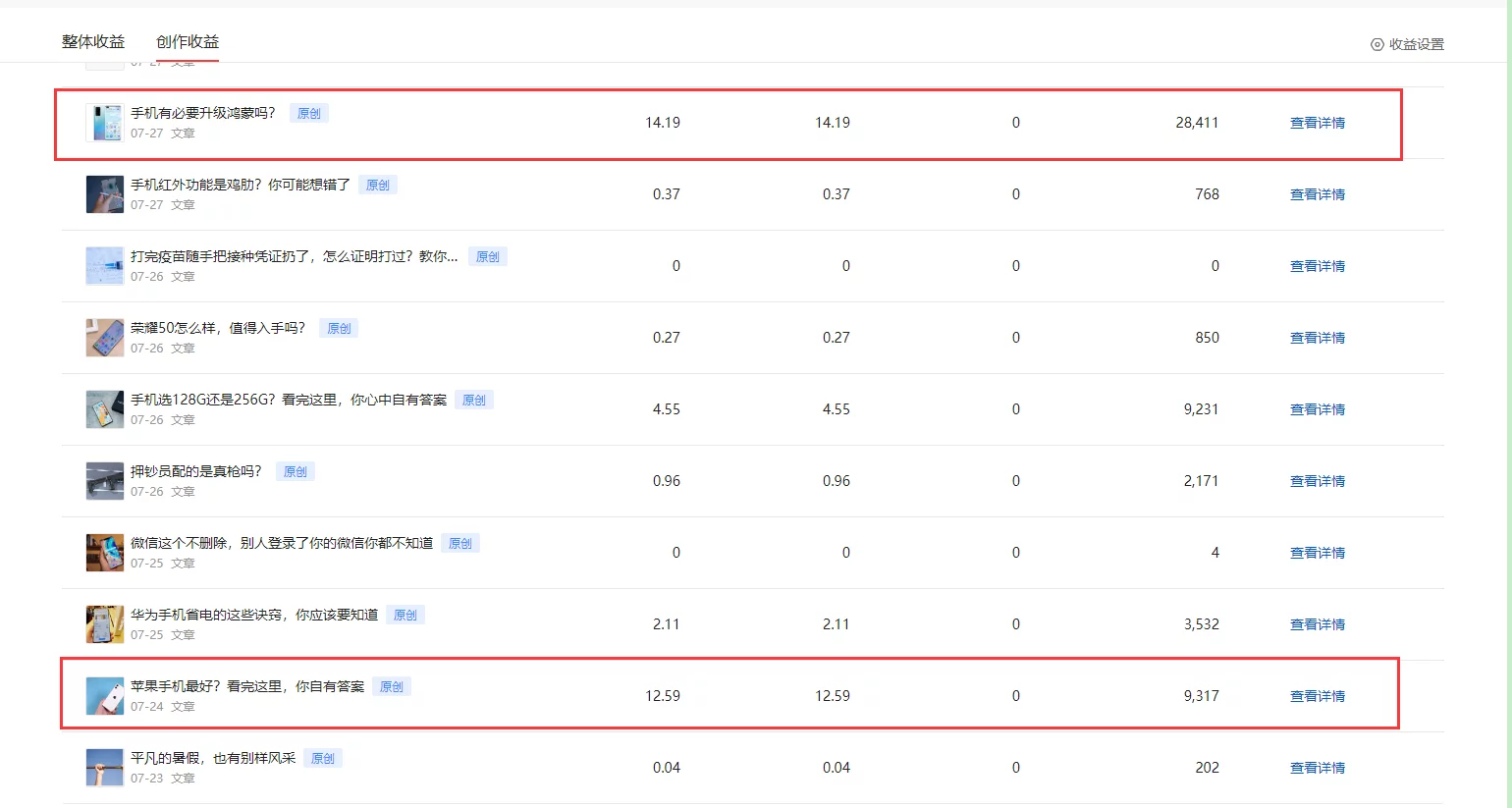Open thumbnail of 手机选128G还是256G article
The width and height of the screenshot is (1512, 808).
tap(104, 409)
